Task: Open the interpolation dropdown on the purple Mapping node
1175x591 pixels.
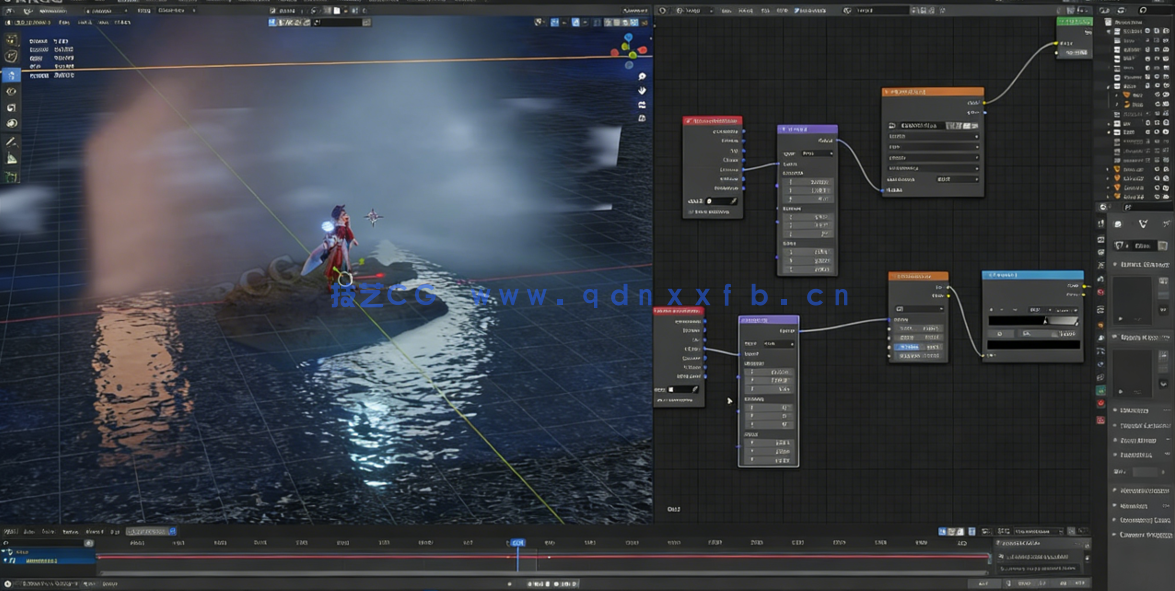Action: pyautogui.click(x=815, y=154)
